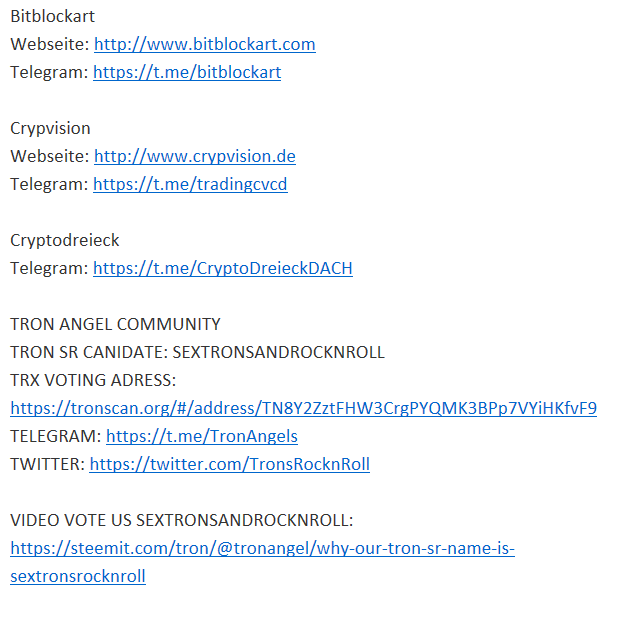The image size is (644, 618).
Task: Click the Crypvision heading text
Action: 50,129
